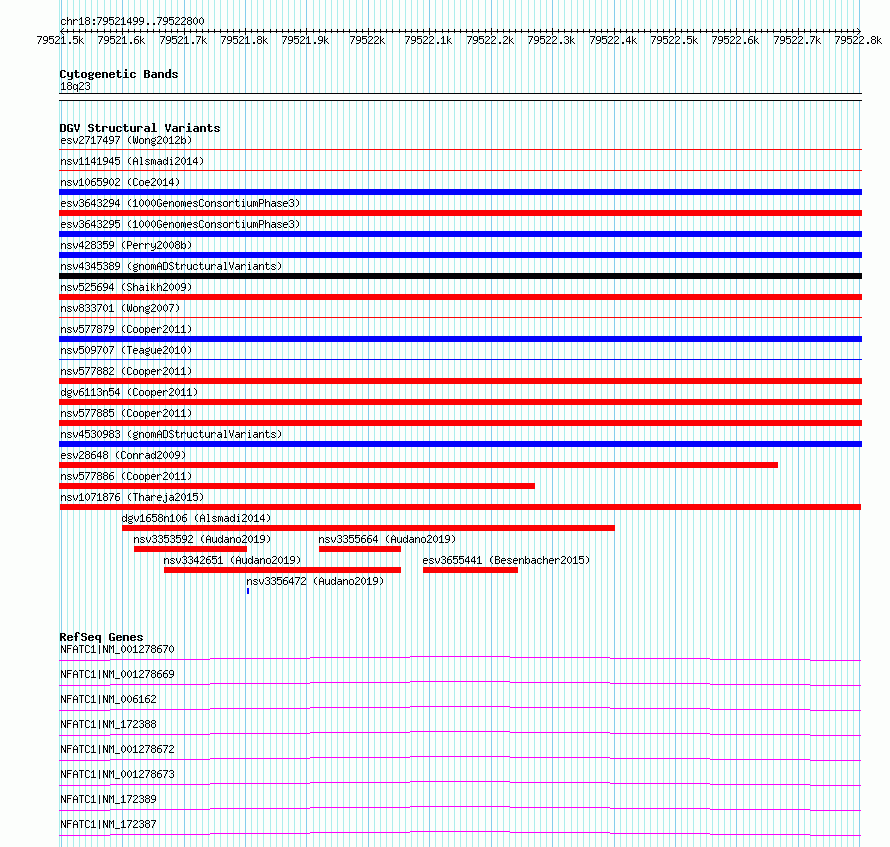The image size is (890, 847).
Task: Click the 79522.7k ruler tick label
Action: coord(797,40)
